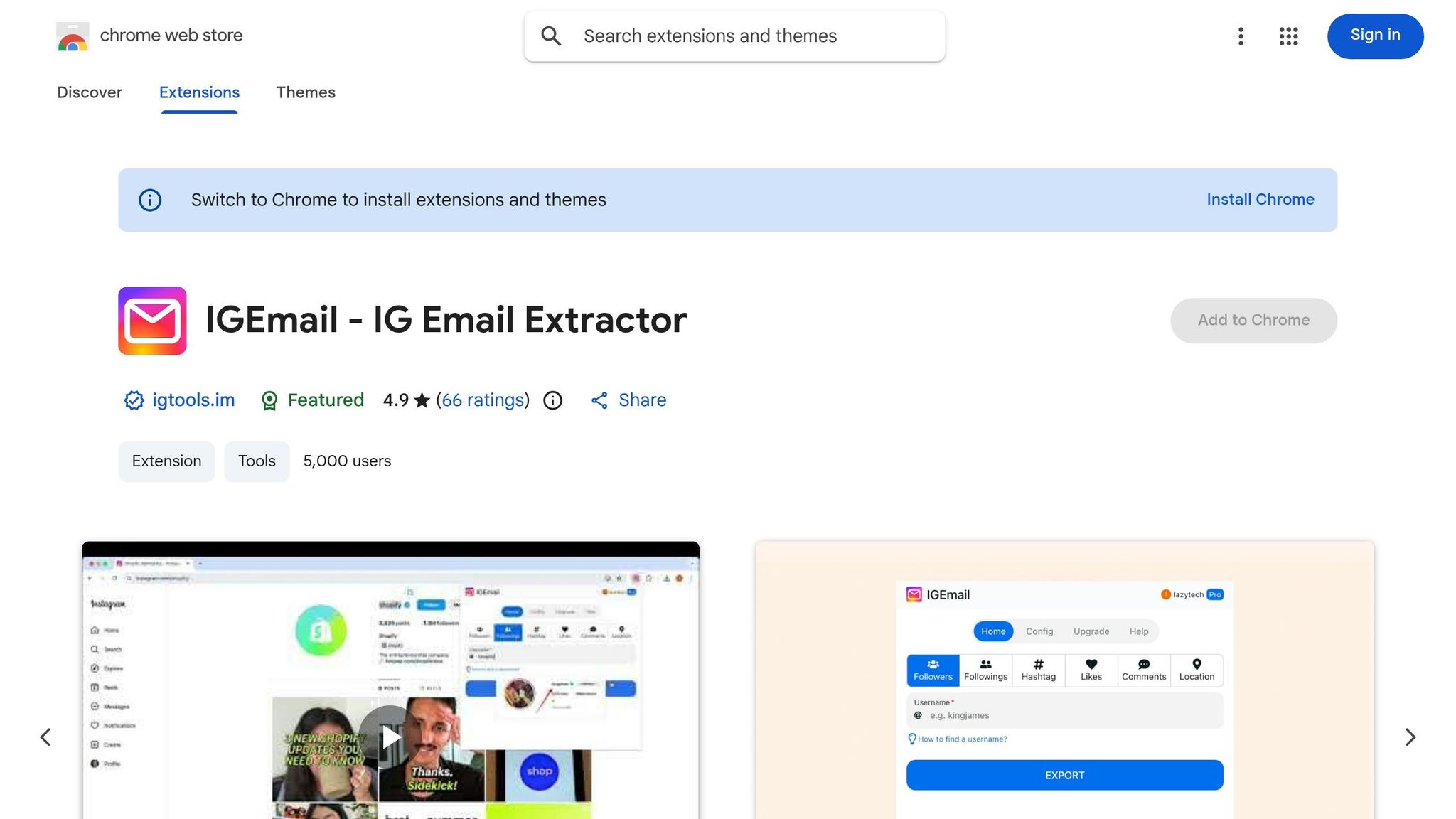Click the Followings icon in IGEmail preview
1456x819 pixels.
[985, 664]
